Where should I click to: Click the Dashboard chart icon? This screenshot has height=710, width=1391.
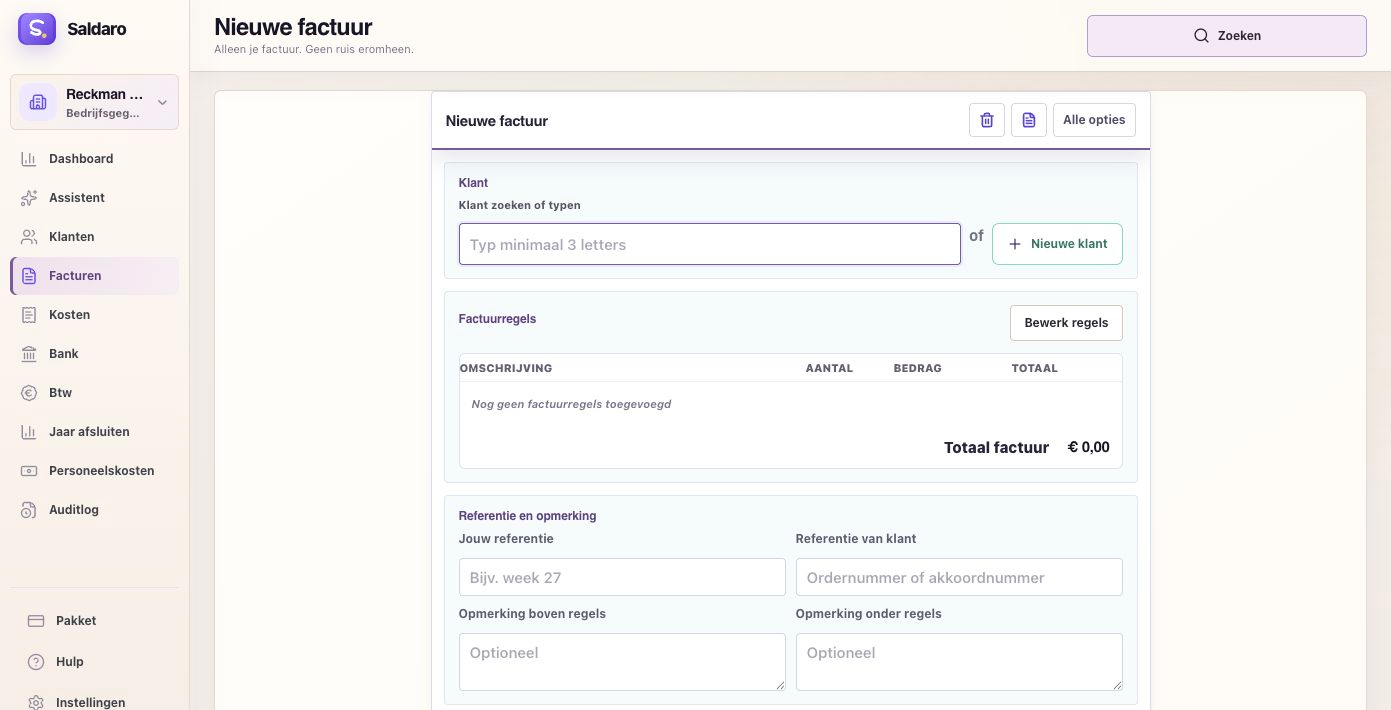29,159
